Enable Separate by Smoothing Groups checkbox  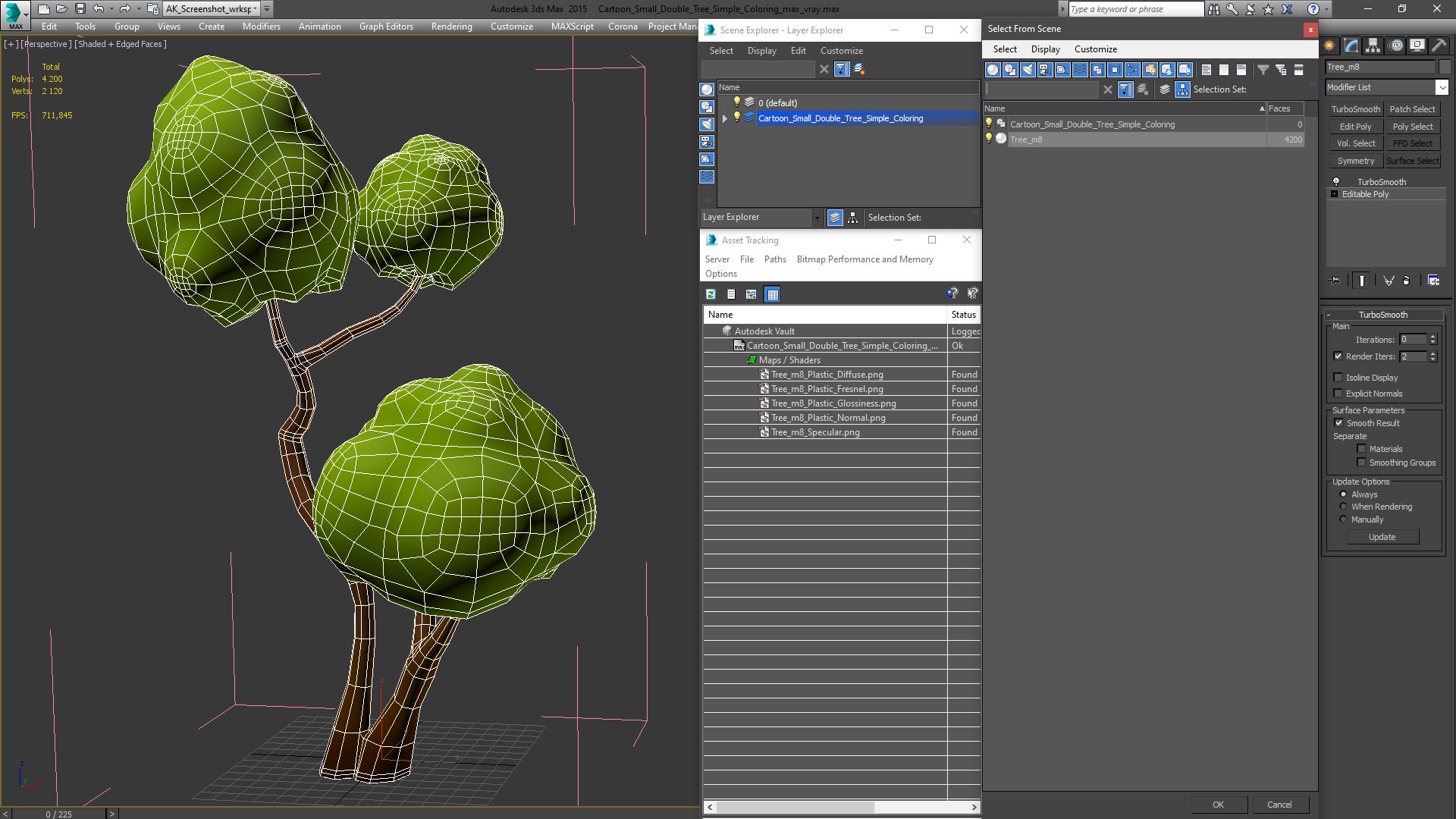point(1361,463)
